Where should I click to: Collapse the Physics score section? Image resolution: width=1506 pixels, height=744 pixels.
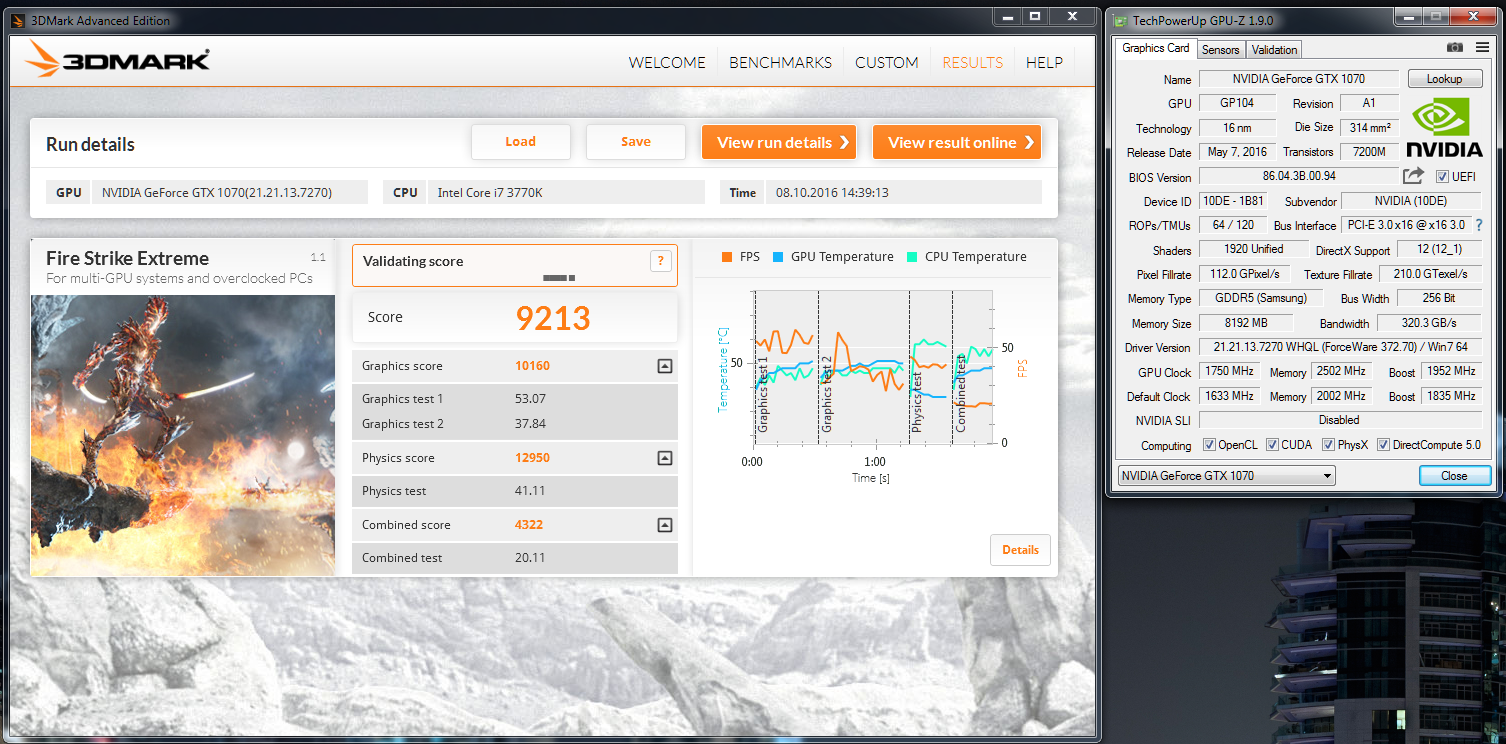[x=664, y=458]
